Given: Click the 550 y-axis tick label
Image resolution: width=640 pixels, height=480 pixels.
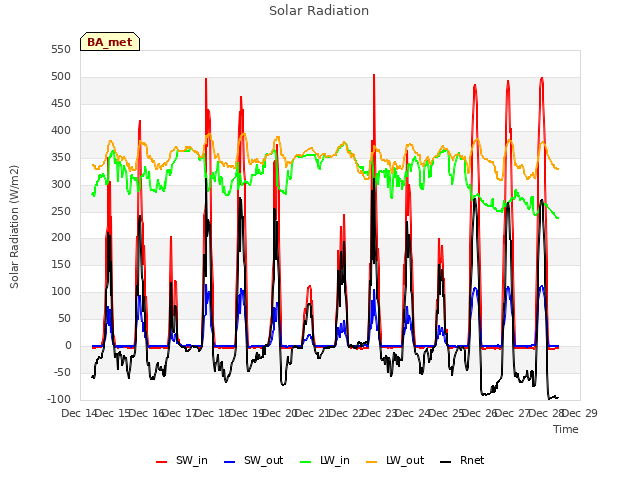Looking at the screenshot, I should (x=61, y=49).
